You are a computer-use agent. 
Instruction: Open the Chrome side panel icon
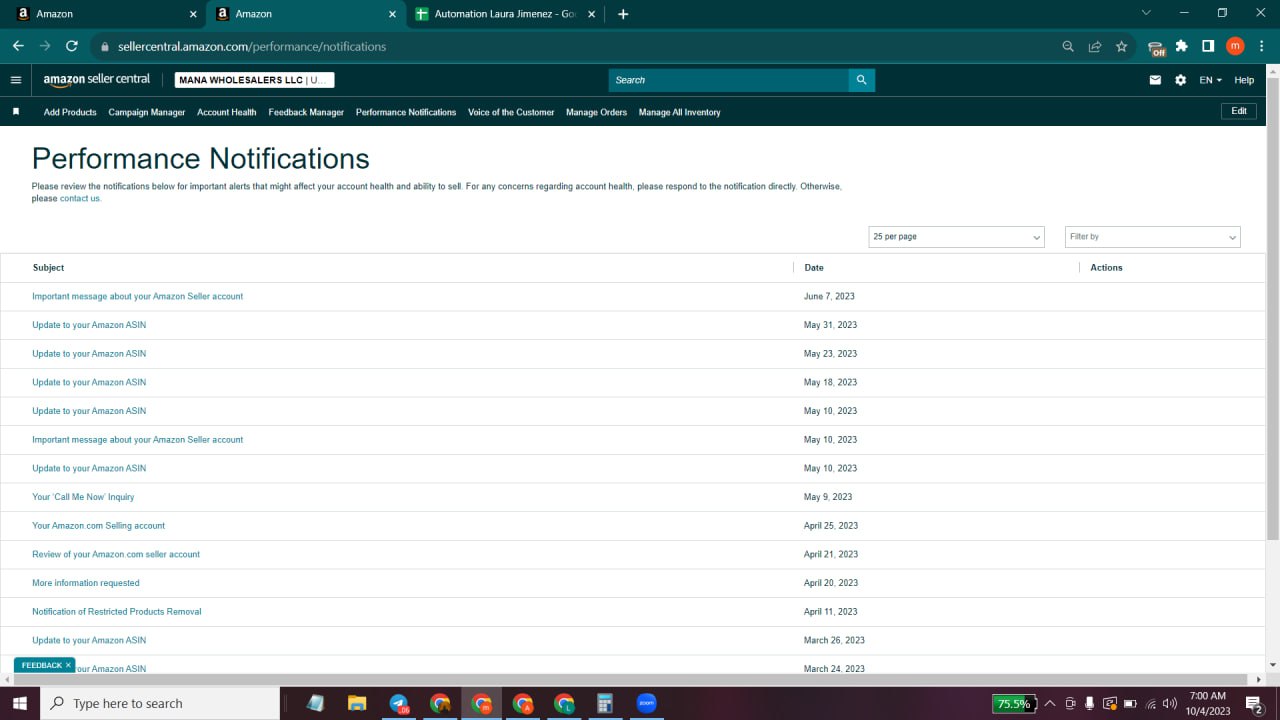(x=1208, y=46)
